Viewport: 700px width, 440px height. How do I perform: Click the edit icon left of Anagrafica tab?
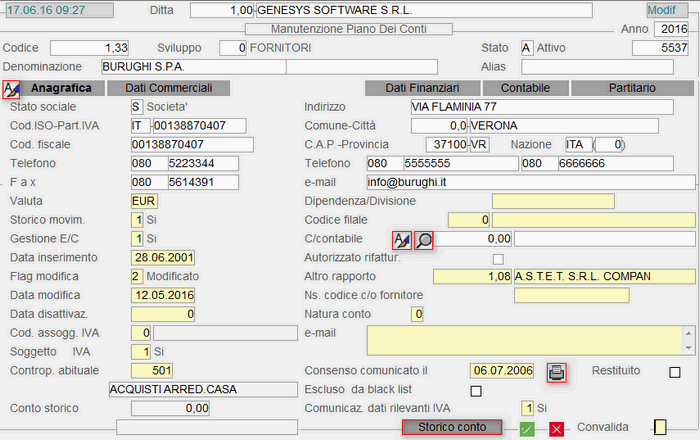pyautogui.click(x=11, y=88)
